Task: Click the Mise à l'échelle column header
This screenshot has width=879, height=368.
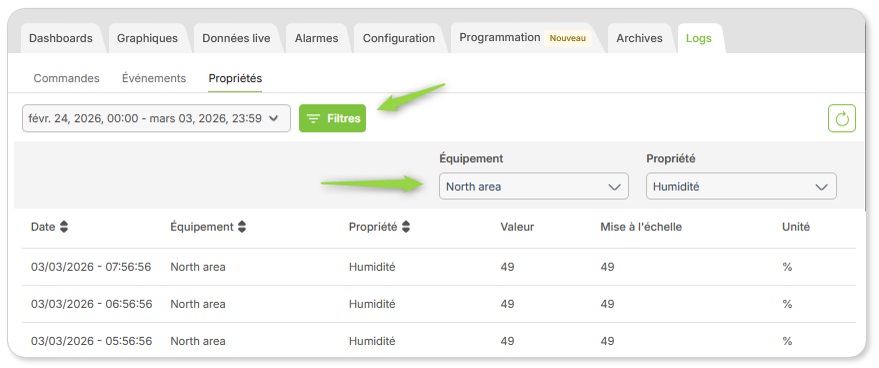Action: tap(641, 227)
